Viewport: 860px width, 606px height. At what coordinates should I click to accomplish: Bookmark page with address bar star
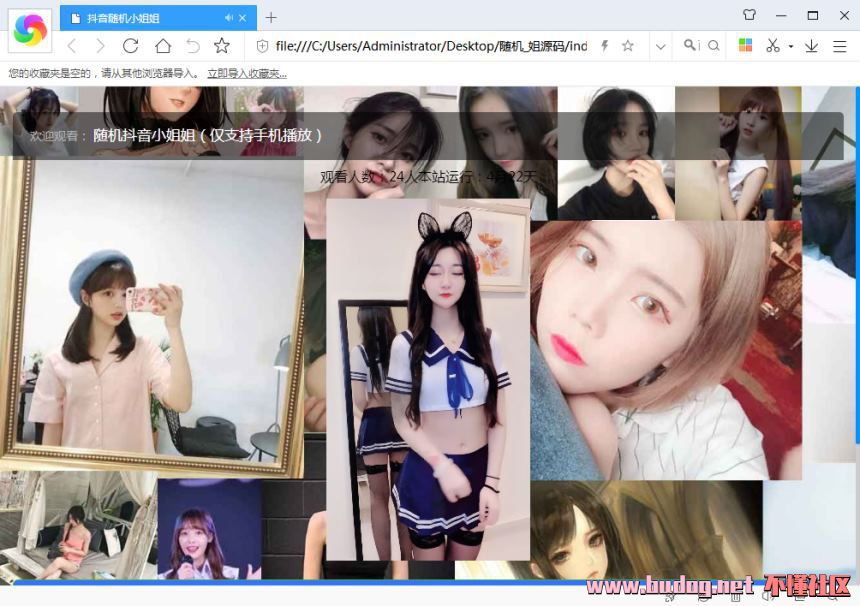pos(628,46)
